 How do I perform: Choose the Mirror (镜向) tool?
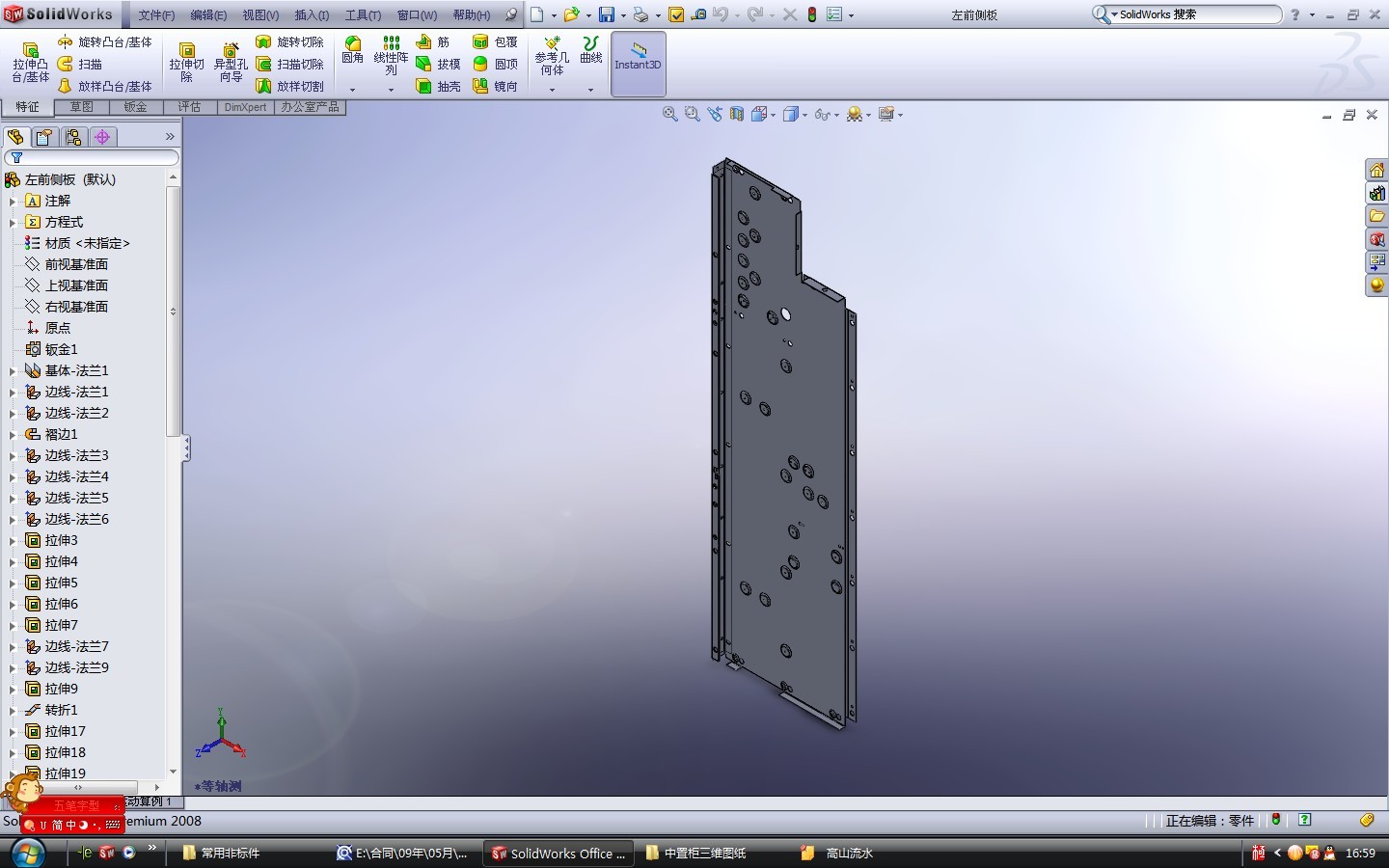(x=495, y=86)
